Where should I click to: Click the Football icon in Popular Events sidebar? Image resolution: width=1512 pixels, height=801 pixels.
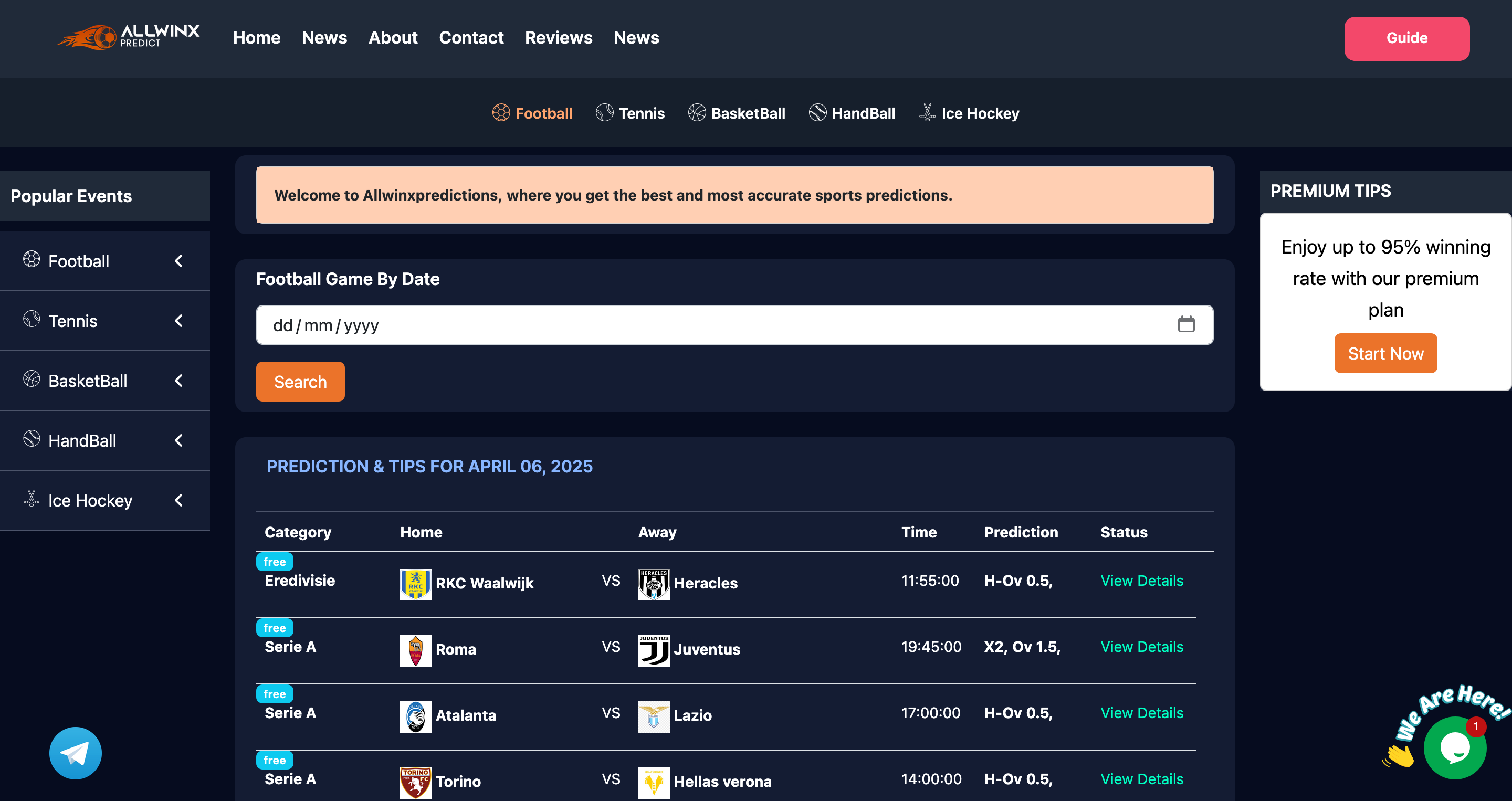[31, 259]
